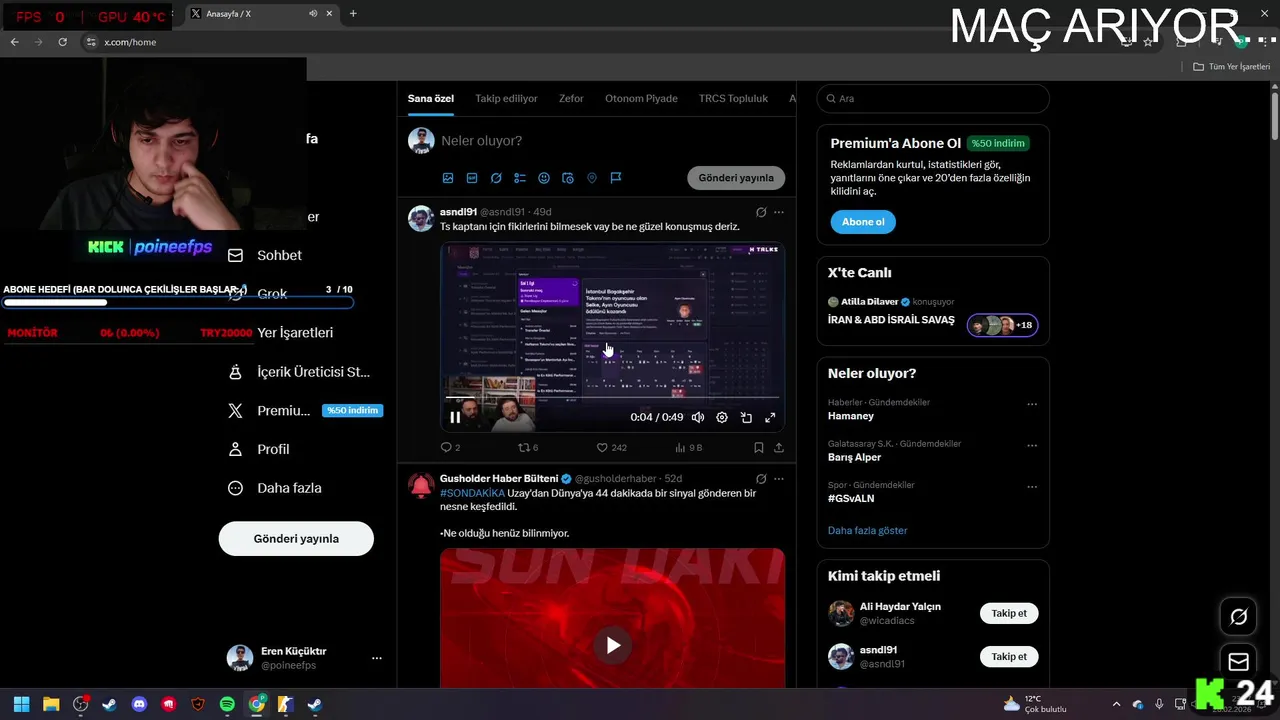Image resolution: width=1280 pixels, height=720 pixels.
Task: Share asndl91's post
Action: point(779,448)
